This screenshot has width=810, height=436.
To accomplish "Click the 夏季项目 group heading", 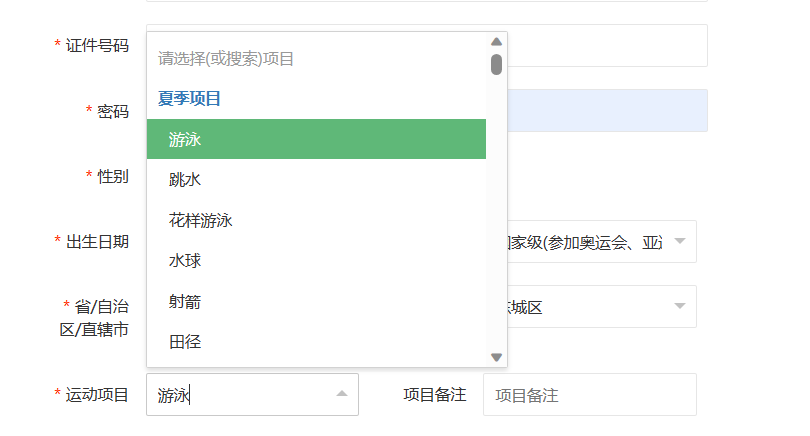I will 189,98.
